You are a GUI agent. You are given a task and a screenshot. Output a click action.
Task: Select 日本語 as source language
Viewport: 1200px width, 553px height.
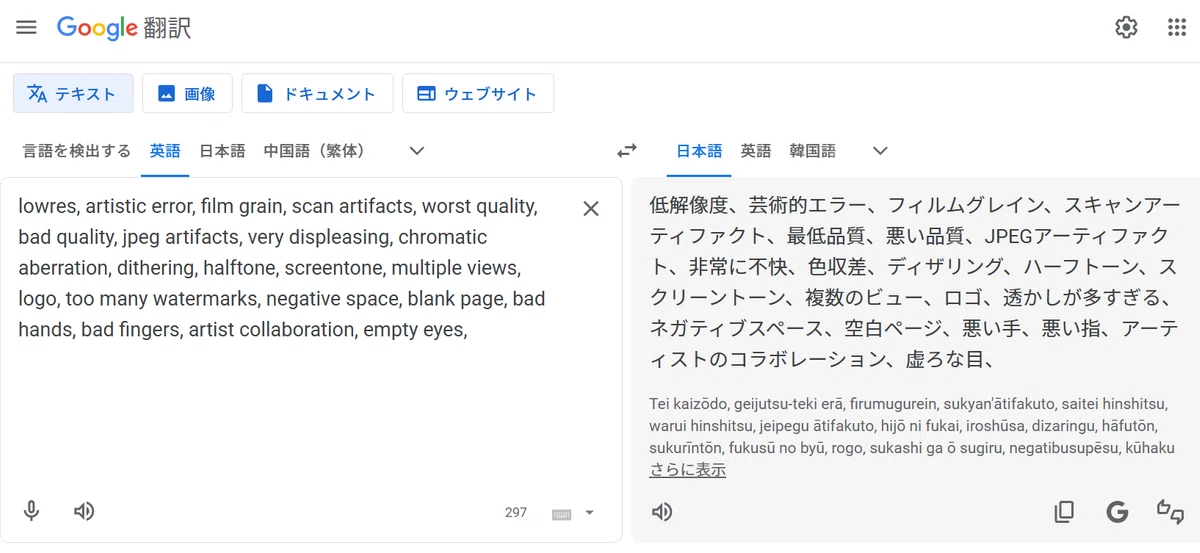(222, 151)
